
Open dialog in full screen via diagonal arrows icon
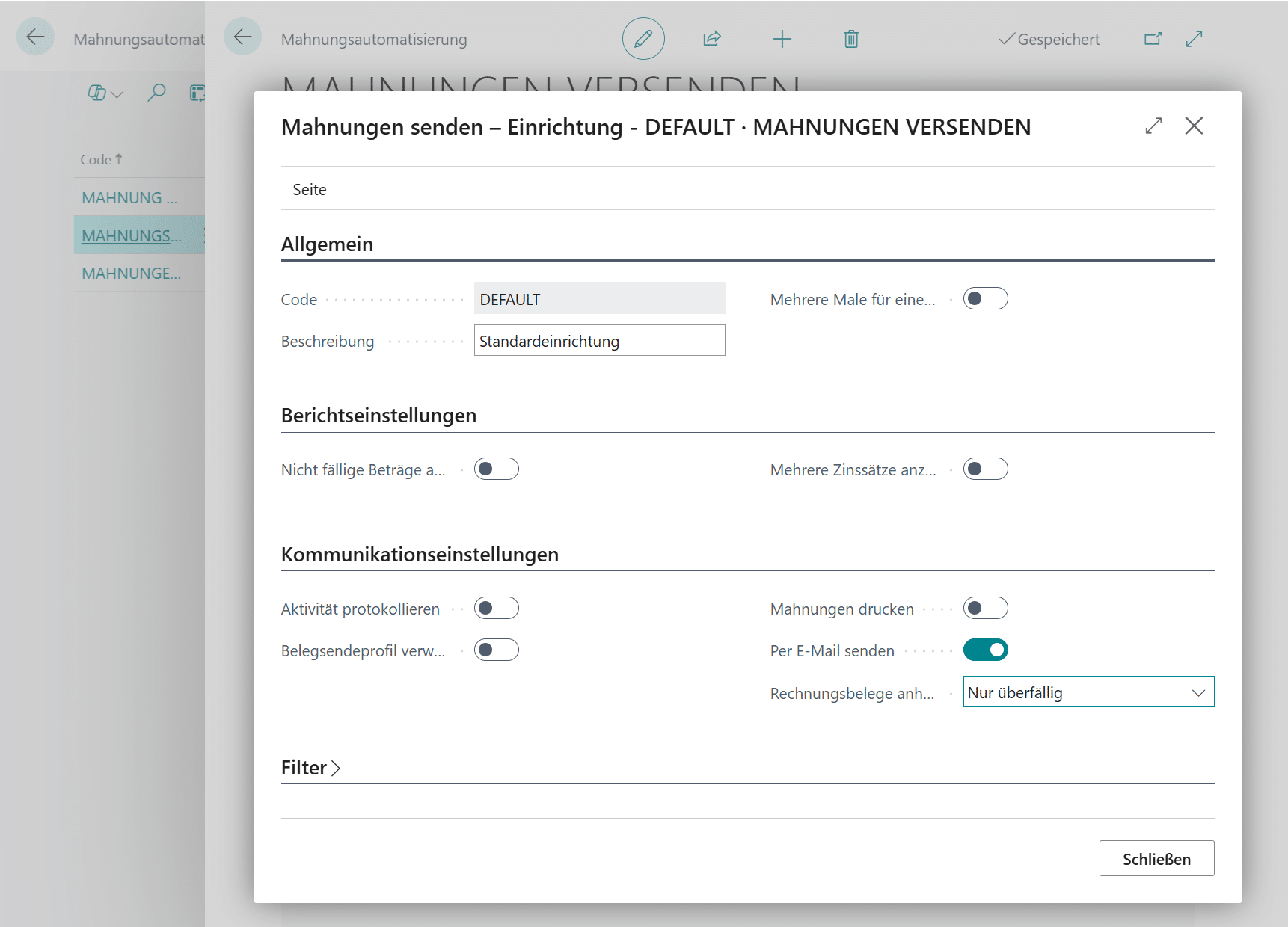click(1154, 126)
